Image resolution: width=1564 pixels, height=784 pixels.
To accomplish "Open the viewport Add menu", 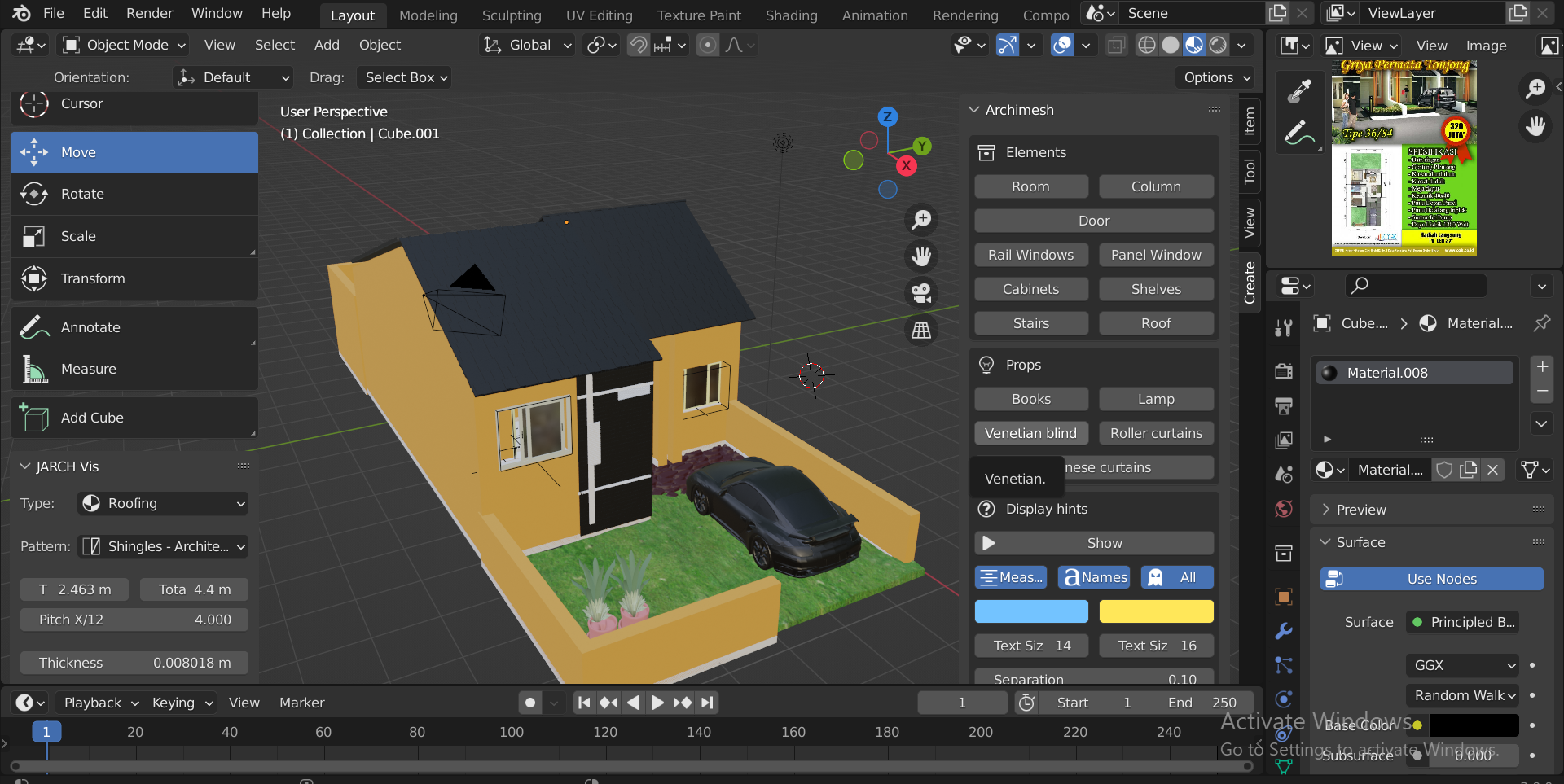I will (x=327, y=45).
